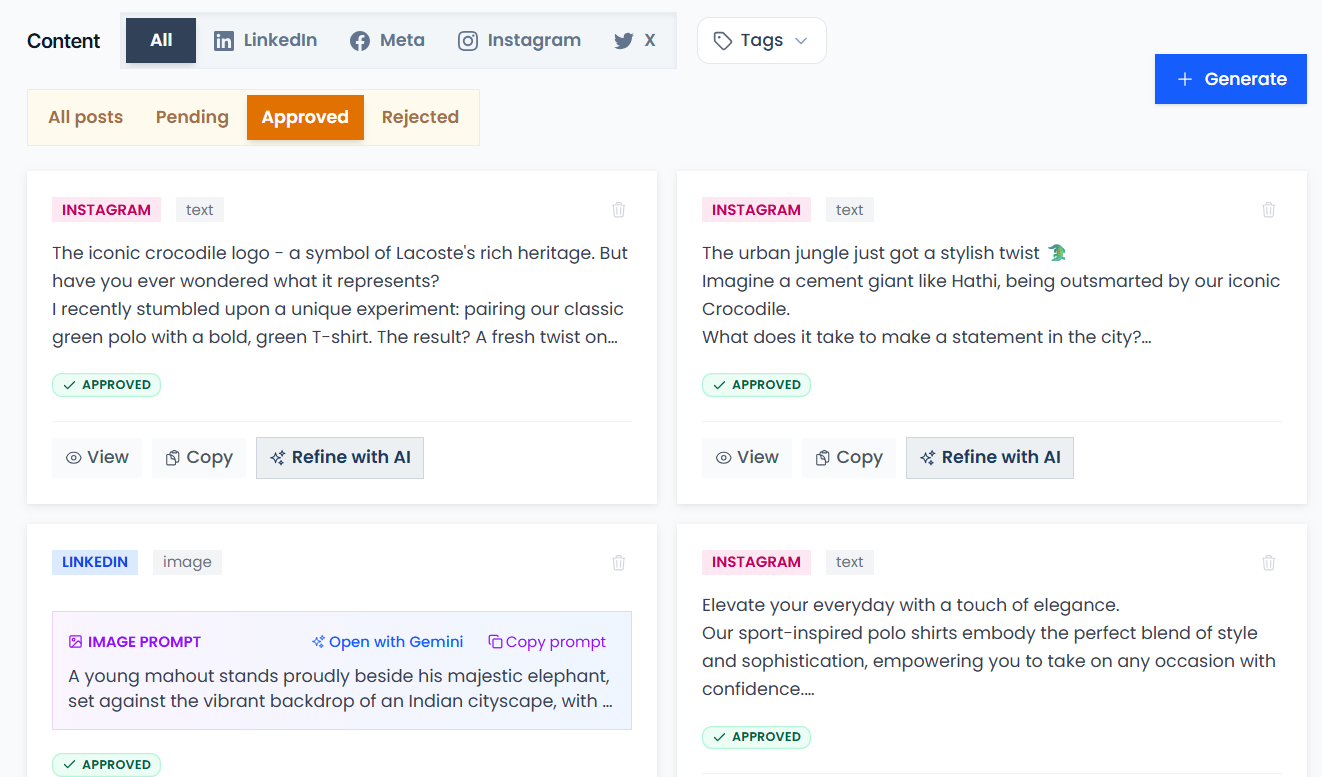Delete the crocodile logo heritage post
1322x777 pixels.
(x=619, y=210)
